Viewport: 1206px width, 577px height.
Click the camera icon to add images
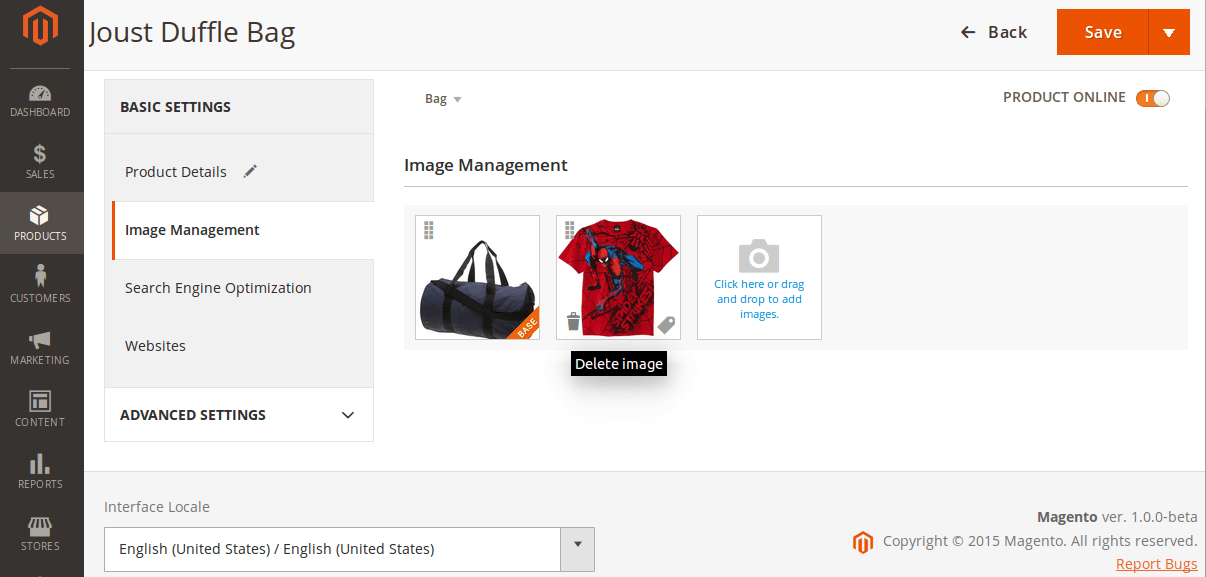(x=759, y=256)
